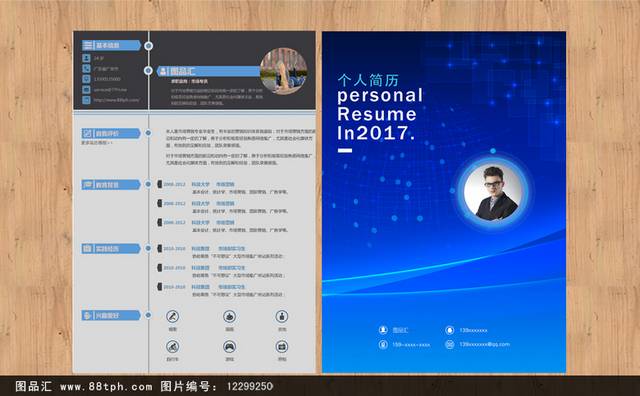Click the timeline node beside the blue name banner

tap(149, 71)
